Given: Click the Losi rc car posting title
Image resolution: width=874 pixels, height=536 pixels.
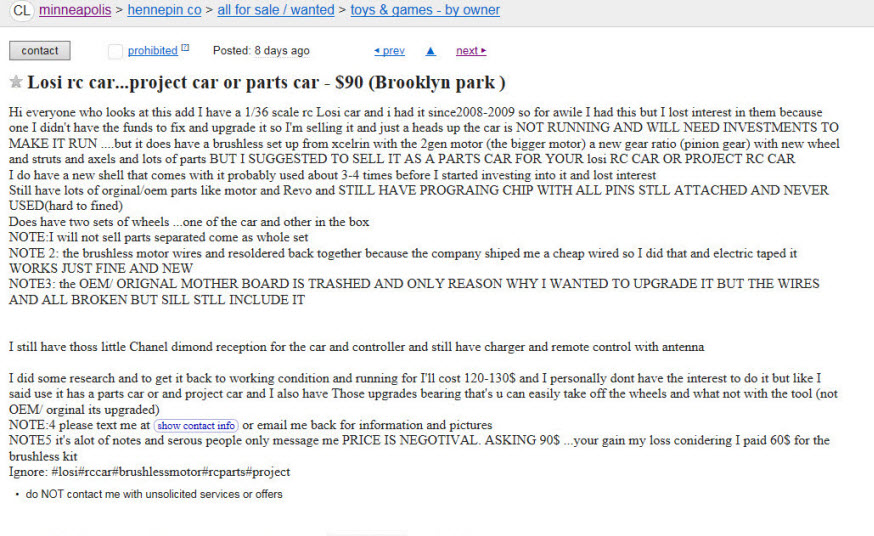Looking at the screenshot, I should coord(266,82).
